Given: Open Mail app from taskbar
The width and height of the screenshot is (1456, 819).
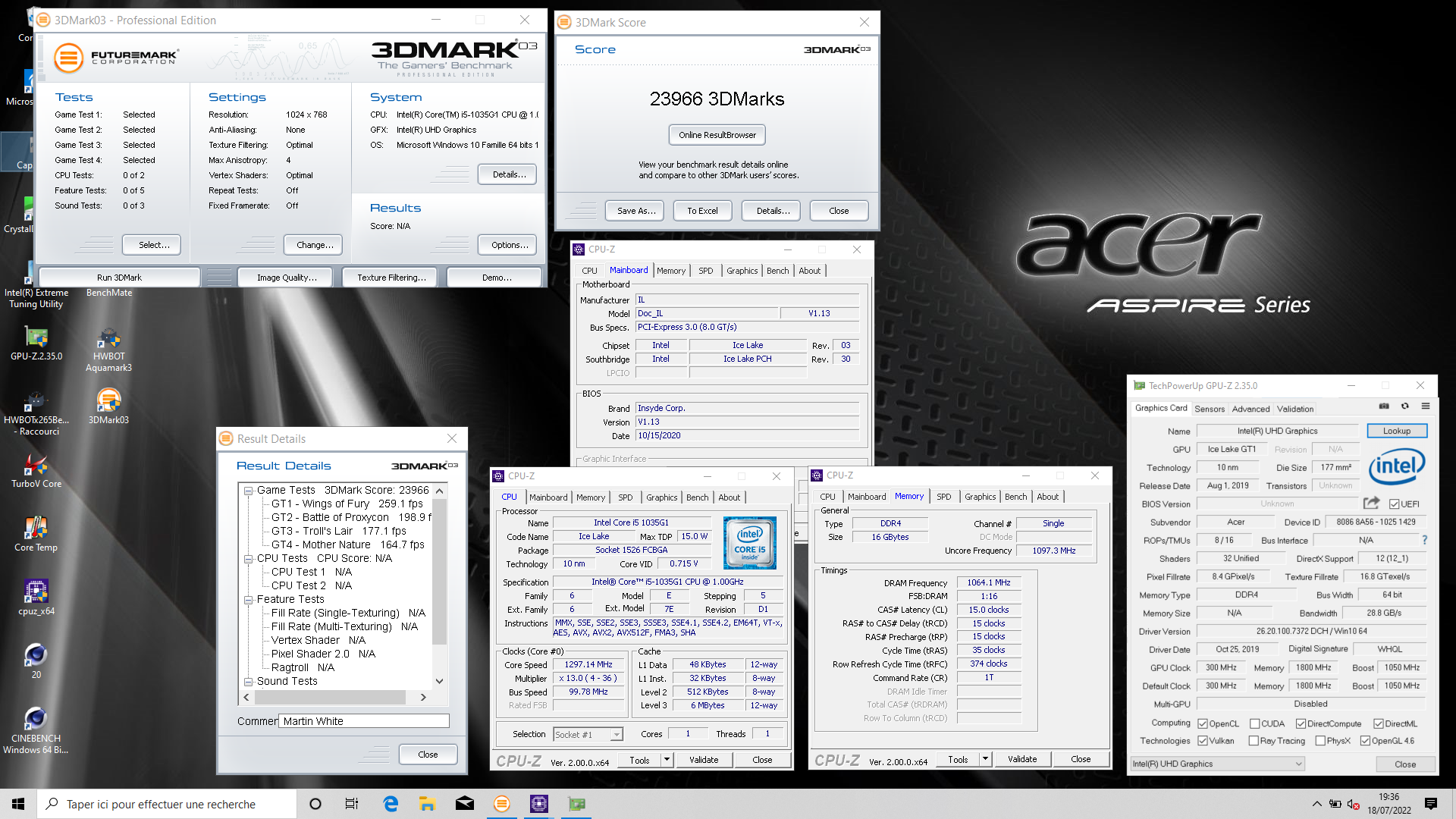Looking at the screenshot, I should coord(464,804).
